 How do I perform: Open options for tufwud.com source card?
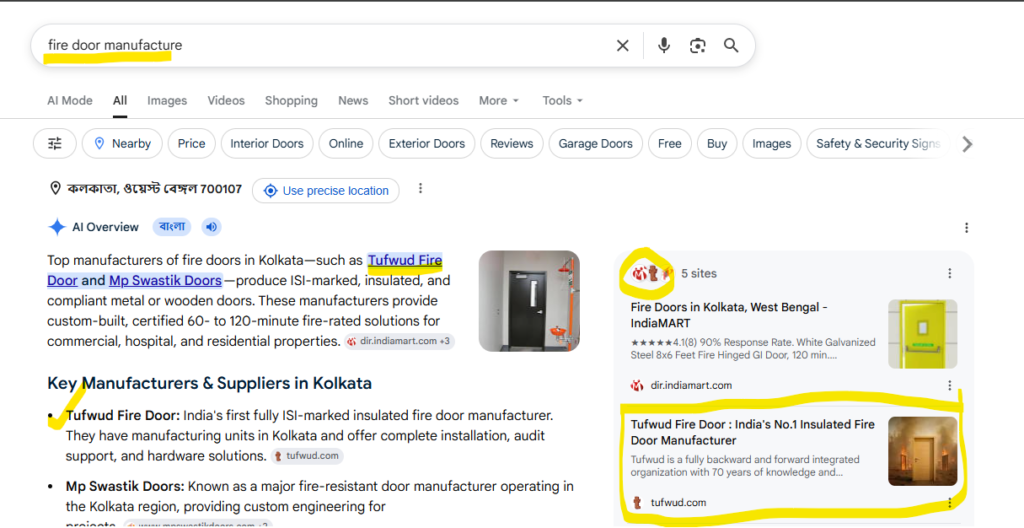[x=950, y=503]
